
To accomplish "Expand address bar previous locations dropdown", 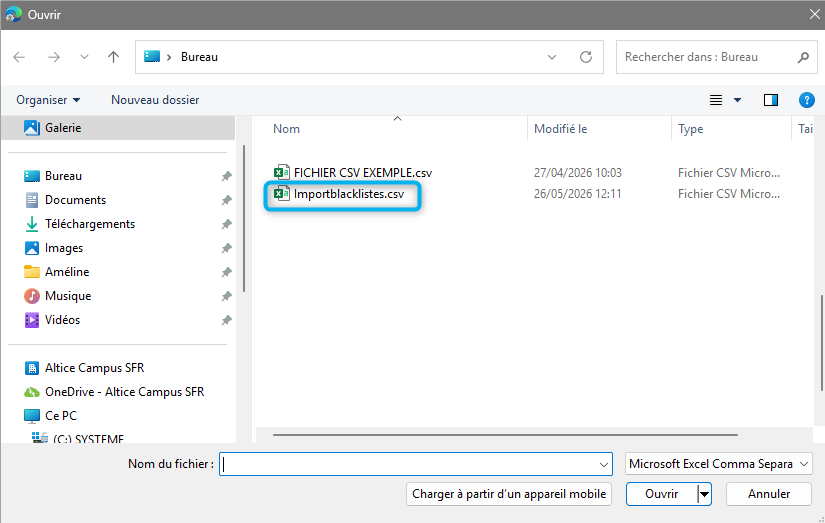I will point(552,57).
